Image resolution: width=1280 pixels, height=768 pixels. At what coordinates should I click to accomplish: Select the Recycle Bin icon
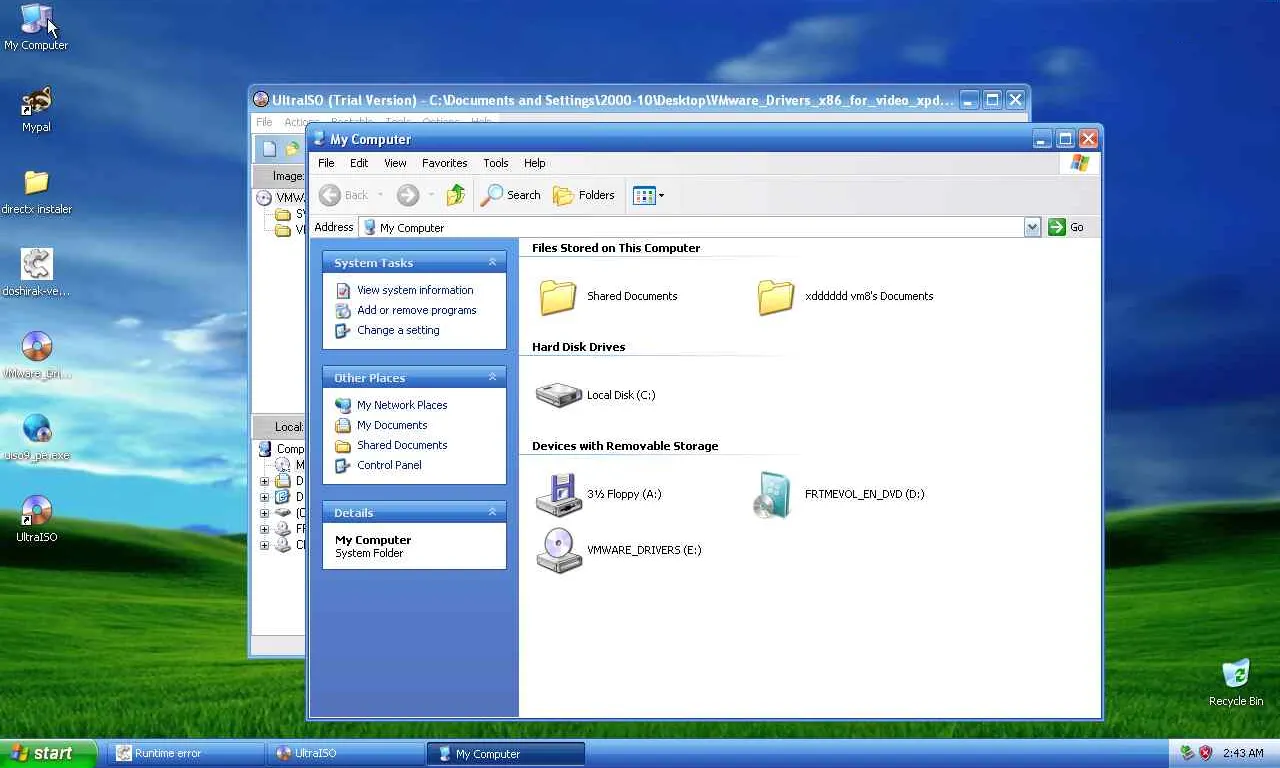click(1236, 683)
